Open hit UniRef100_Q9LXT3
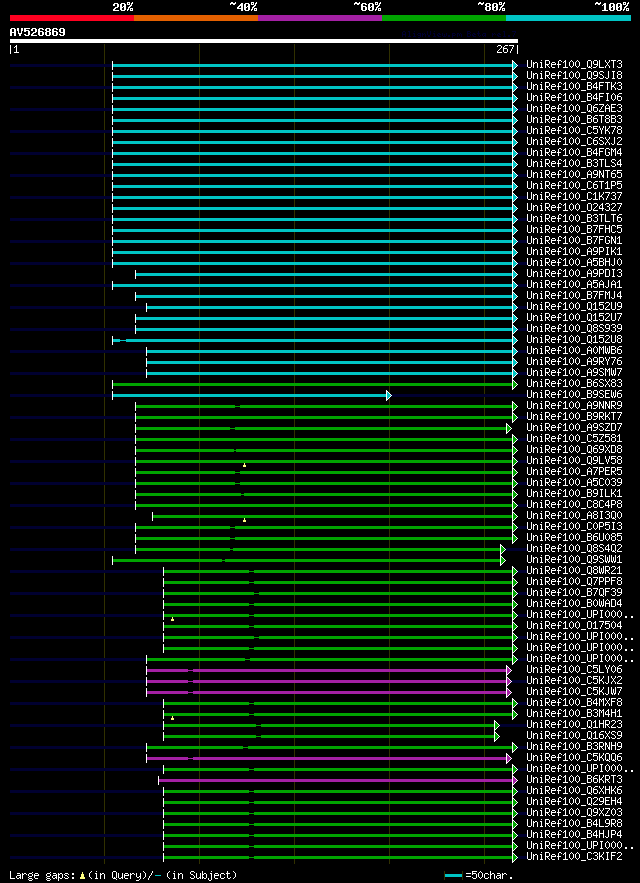 point(574,65)
